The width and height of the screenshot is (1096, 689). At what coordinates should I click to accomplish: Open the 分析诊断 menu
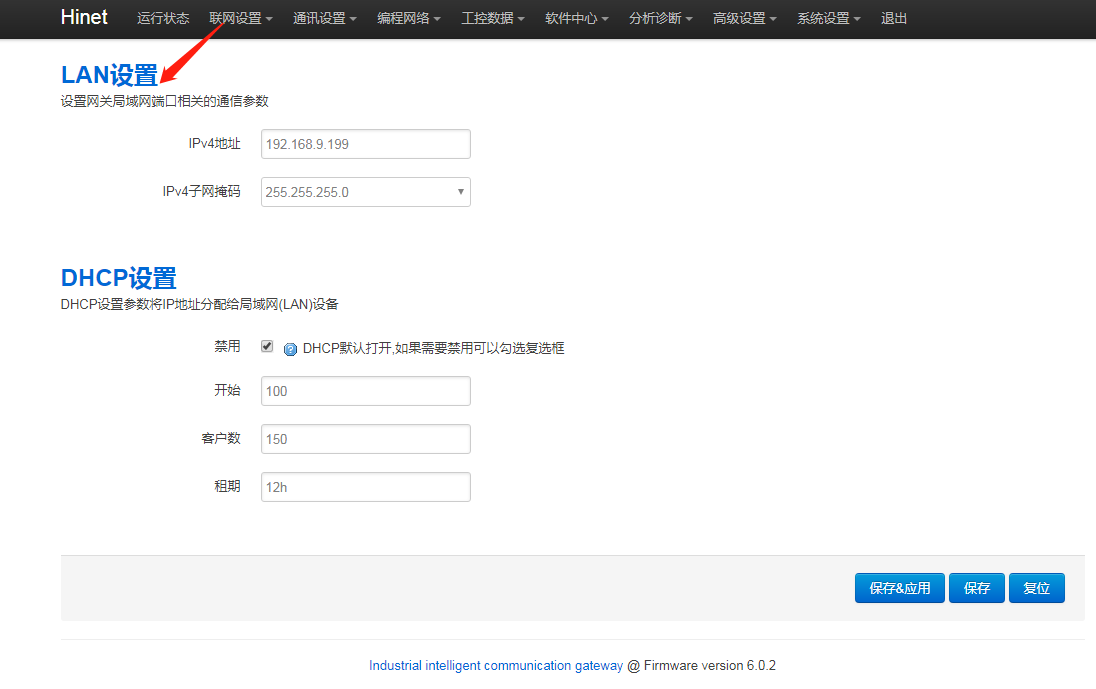click(660, 18)
